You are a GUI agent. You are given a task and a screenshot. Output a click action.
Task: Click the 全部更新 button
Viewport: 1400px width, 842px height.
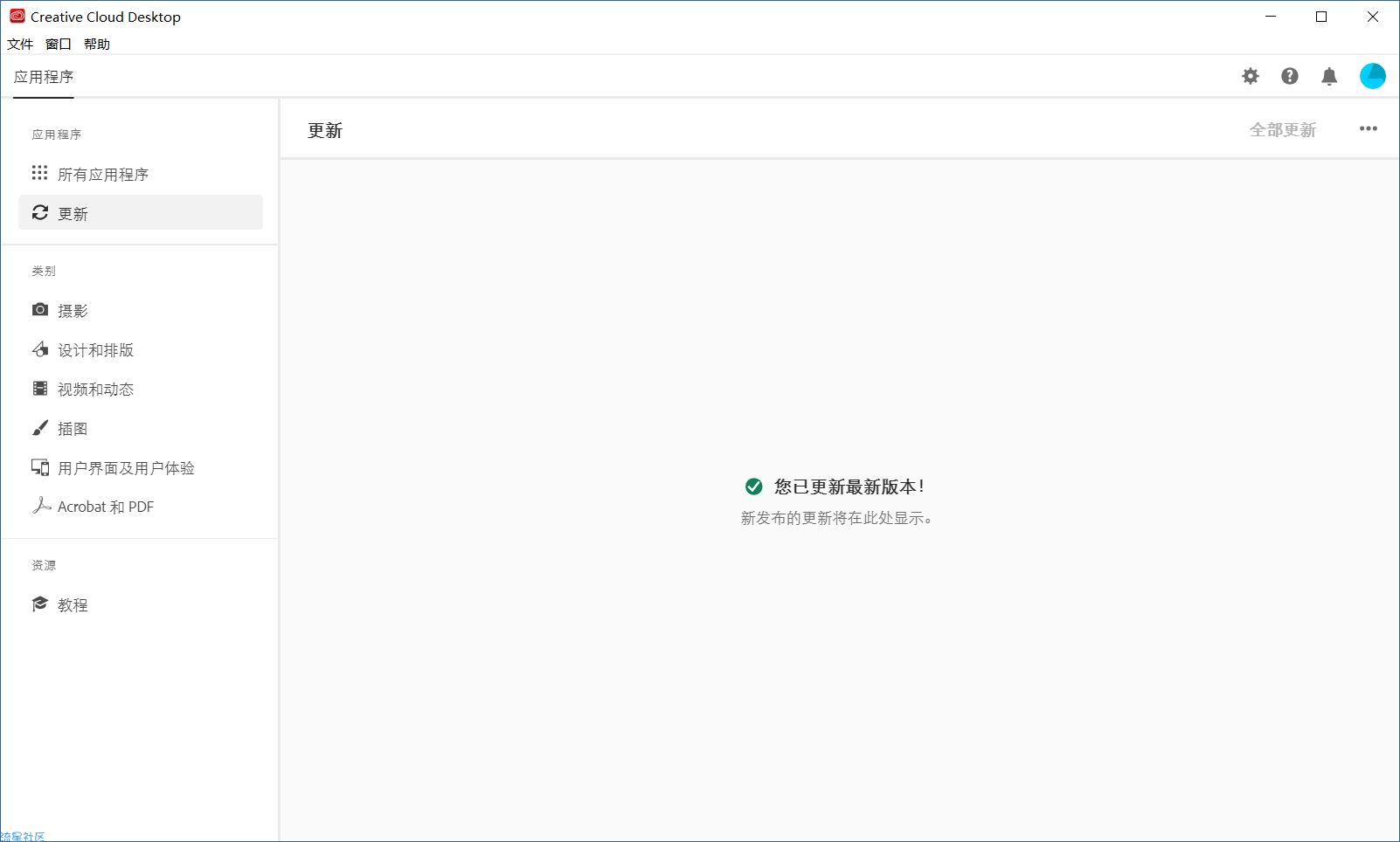(x=1283, y=129)
